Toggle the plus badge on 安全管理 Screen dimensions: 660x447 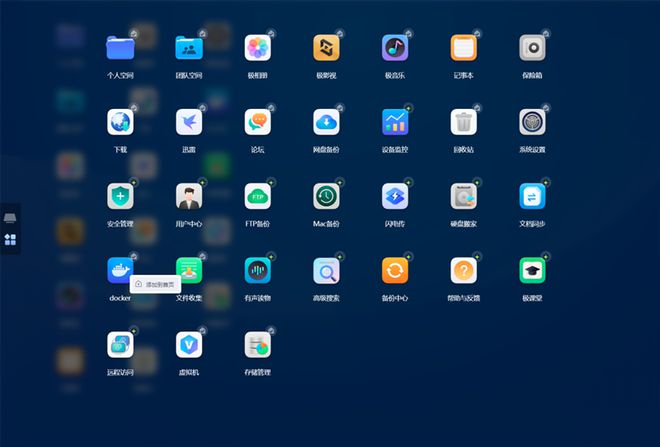[x=134, y=182]
